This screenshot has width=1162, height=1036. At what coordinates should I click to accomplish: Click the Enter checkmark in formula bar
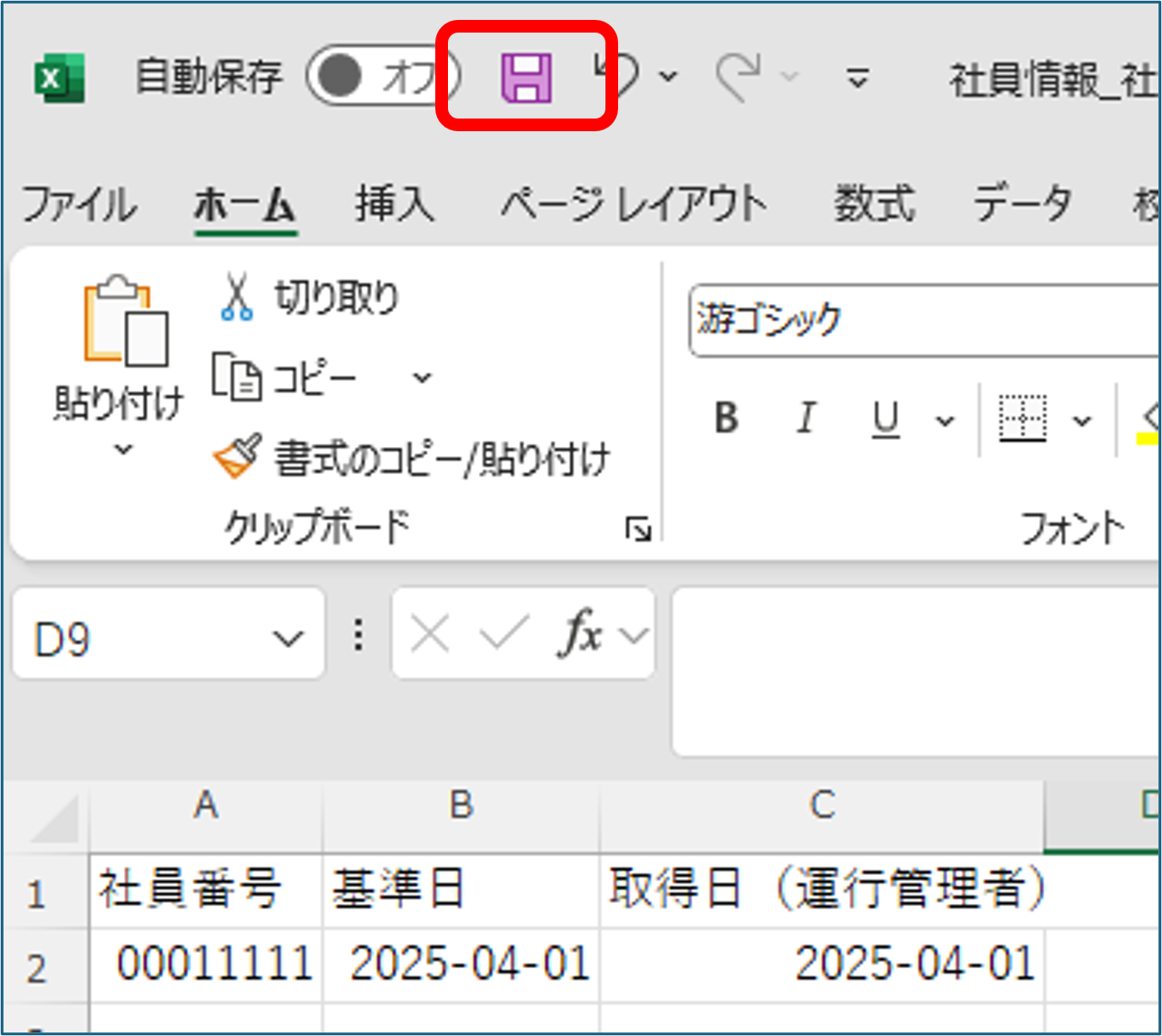coord(507,632)
